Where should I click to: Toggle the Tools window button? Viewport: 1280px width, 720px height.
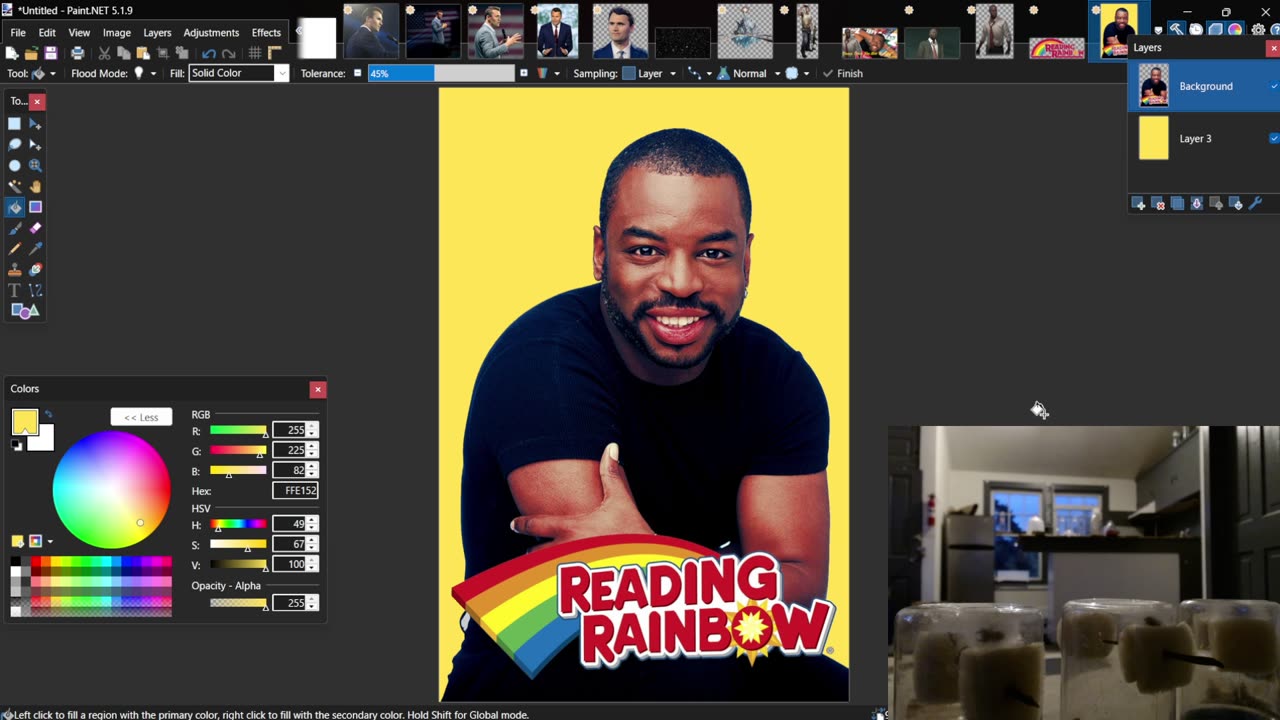[1177, 30]
